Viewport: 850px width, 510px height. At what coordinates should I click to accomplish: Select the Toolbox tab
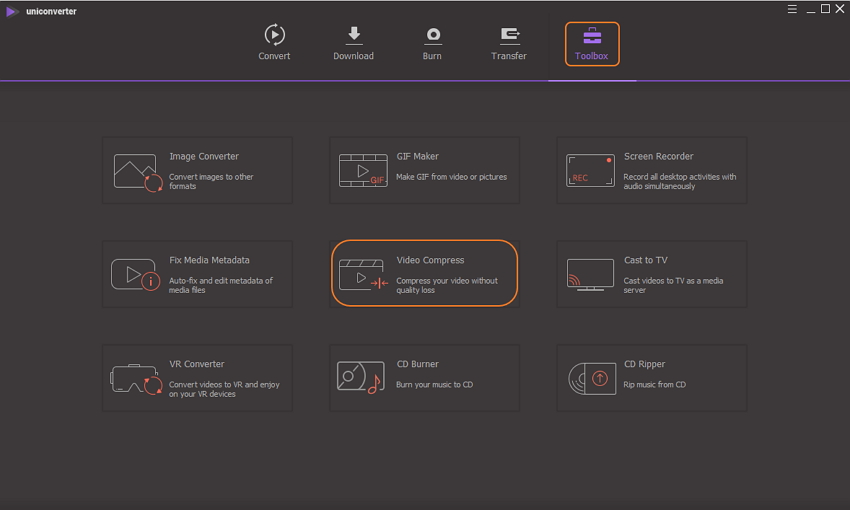click(x=592, y=44)
